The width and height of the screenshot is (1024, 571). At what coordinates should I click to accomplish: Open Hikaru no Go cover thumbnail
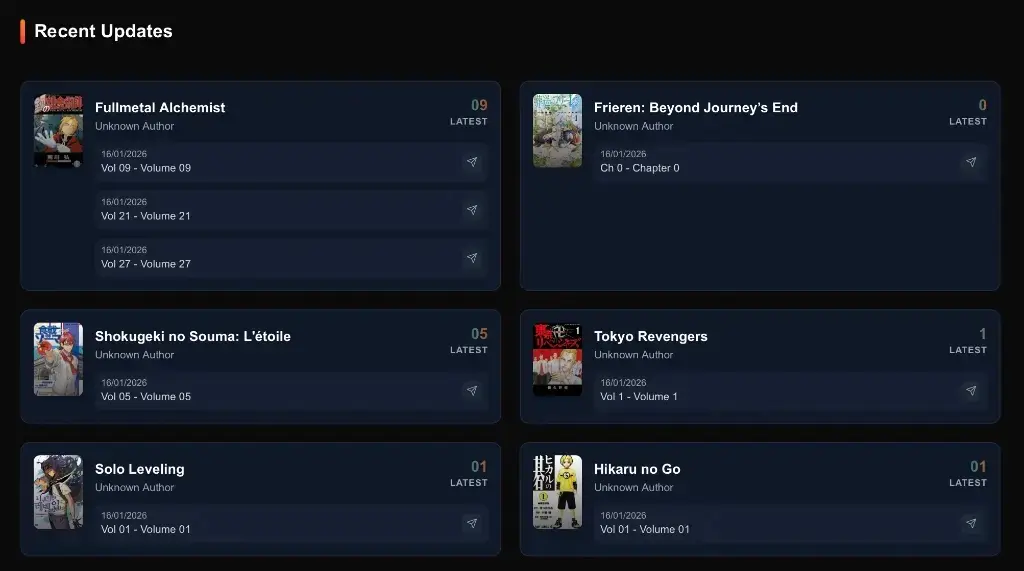557,492
